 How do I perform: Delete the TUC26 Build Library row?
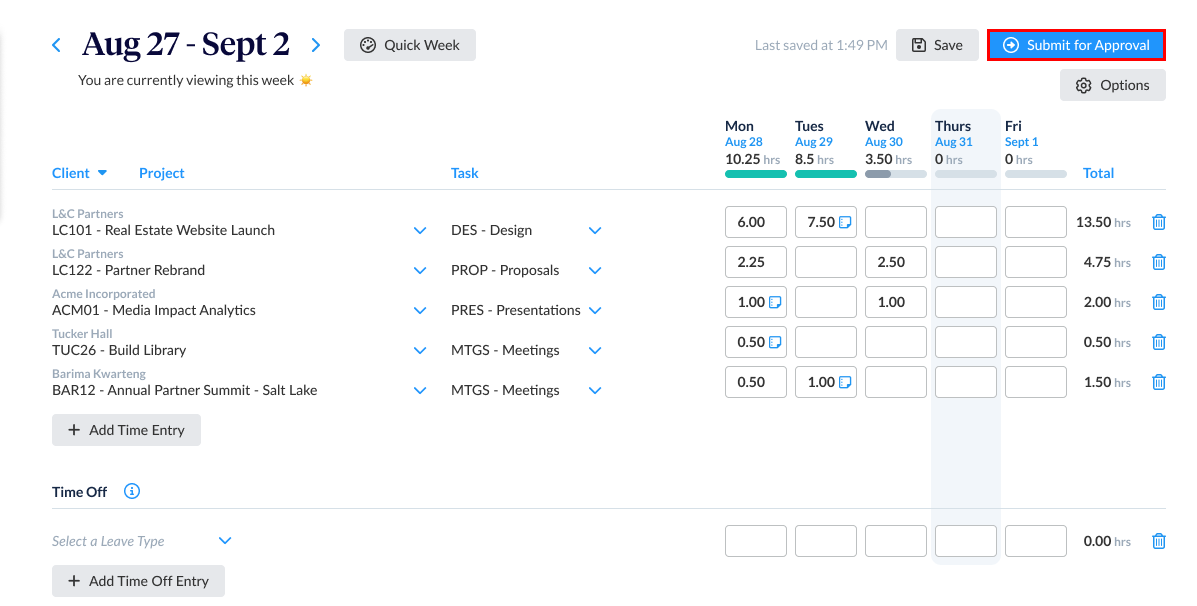pyautogui.click(x=1159, y=342)
